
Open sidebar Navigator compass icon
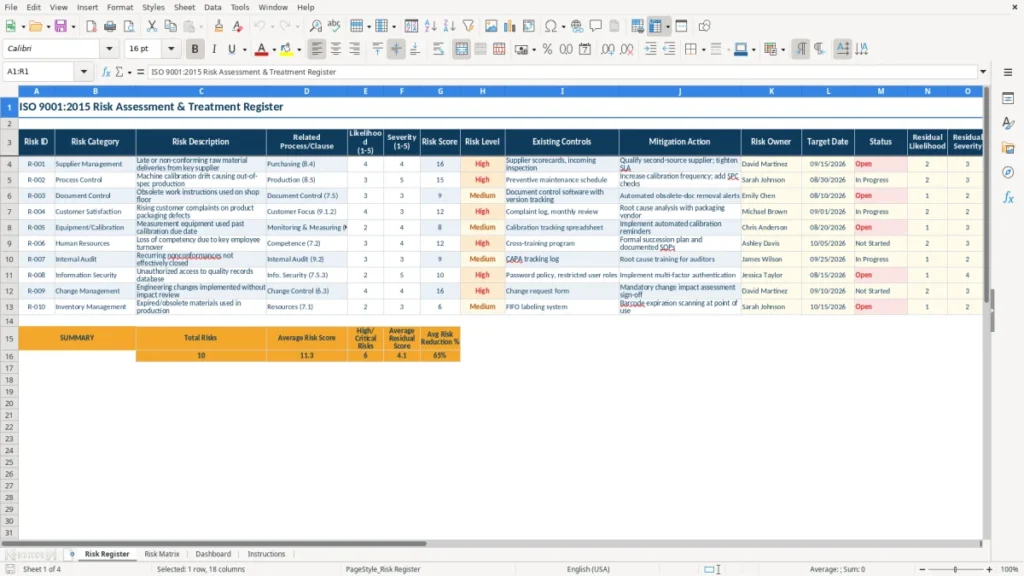pos(1008,172)
